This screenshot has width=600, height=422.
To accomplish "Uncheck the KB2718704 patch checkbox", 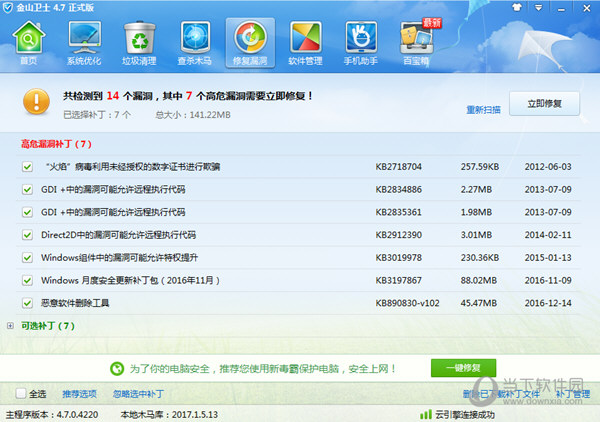I will click(28, 166).
